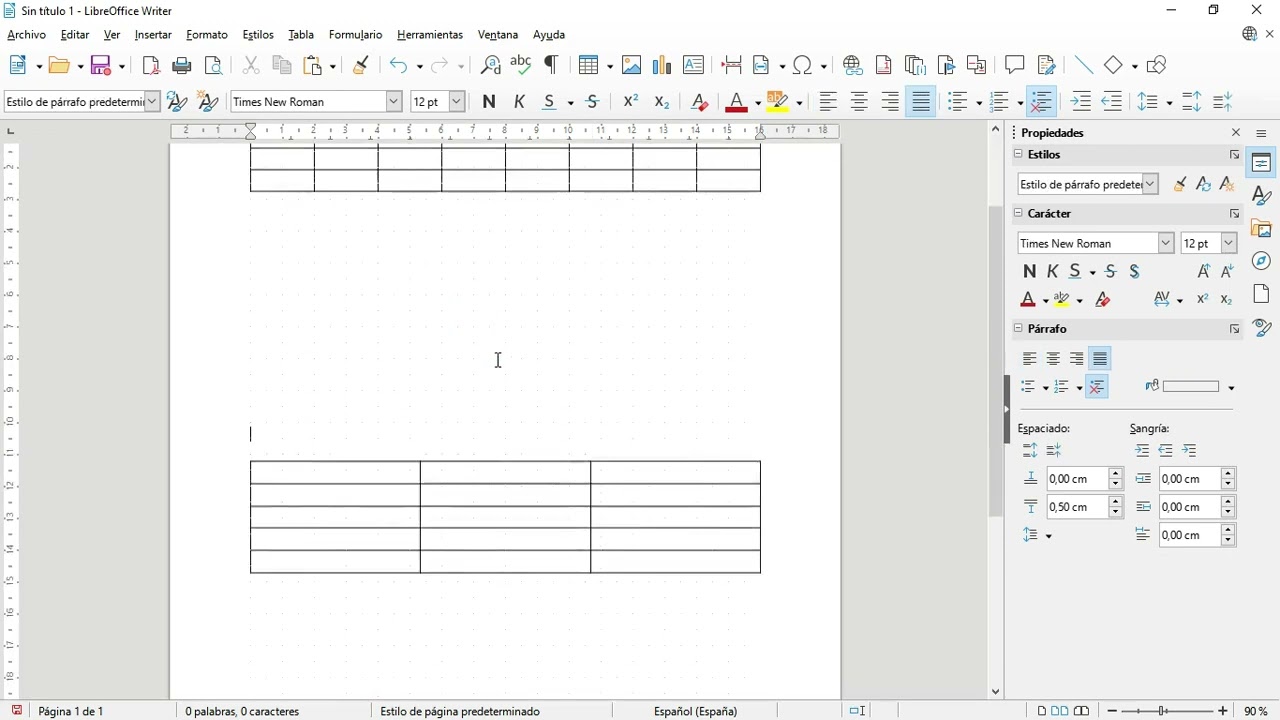The width and height of the screenshot is (1280, 720).
Task: Toggle Bold (N) in the toolbar
Action: click(488, 101)
